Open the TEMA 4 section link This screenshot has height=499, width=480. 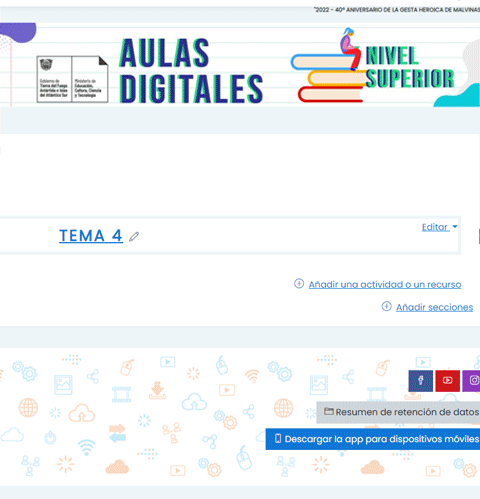click(x=91, y=236)
